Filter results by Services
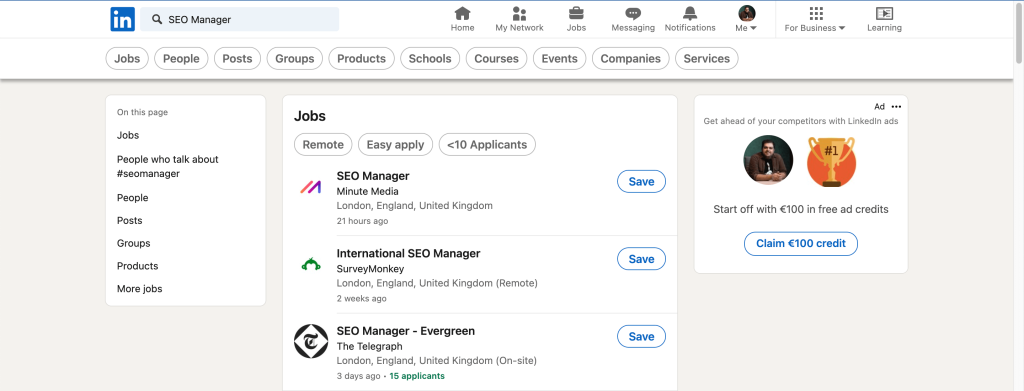1024x391 pixels. [707, 59]
